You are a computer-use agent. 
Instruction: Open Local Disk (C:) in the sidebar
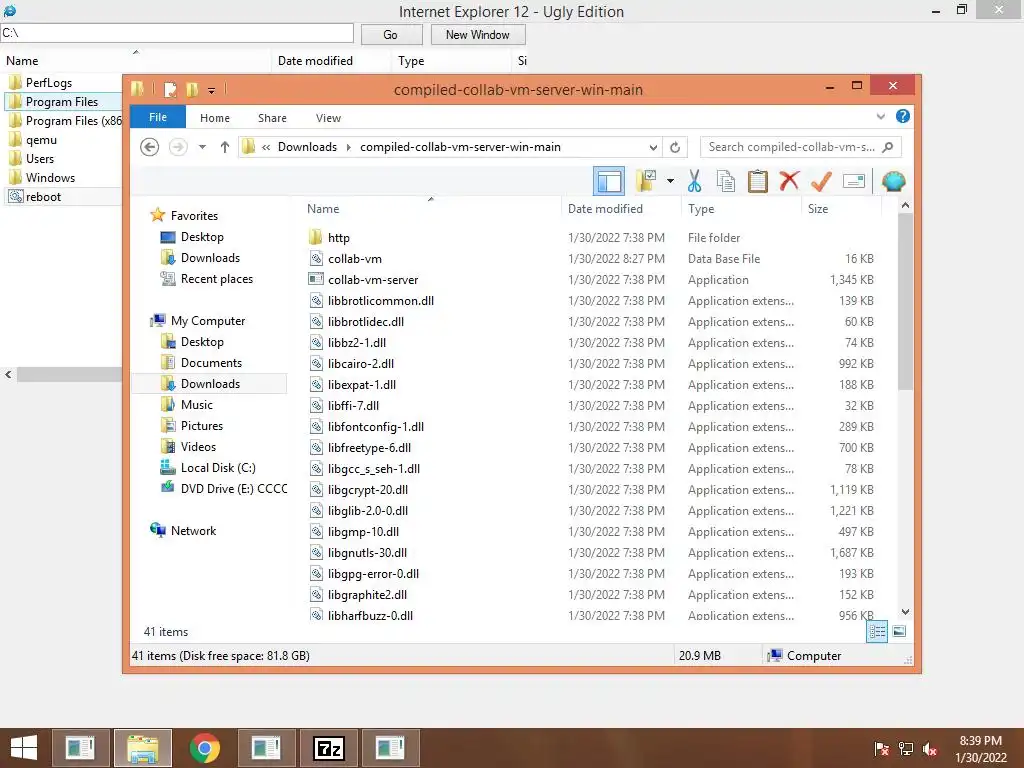pos(218,468)
